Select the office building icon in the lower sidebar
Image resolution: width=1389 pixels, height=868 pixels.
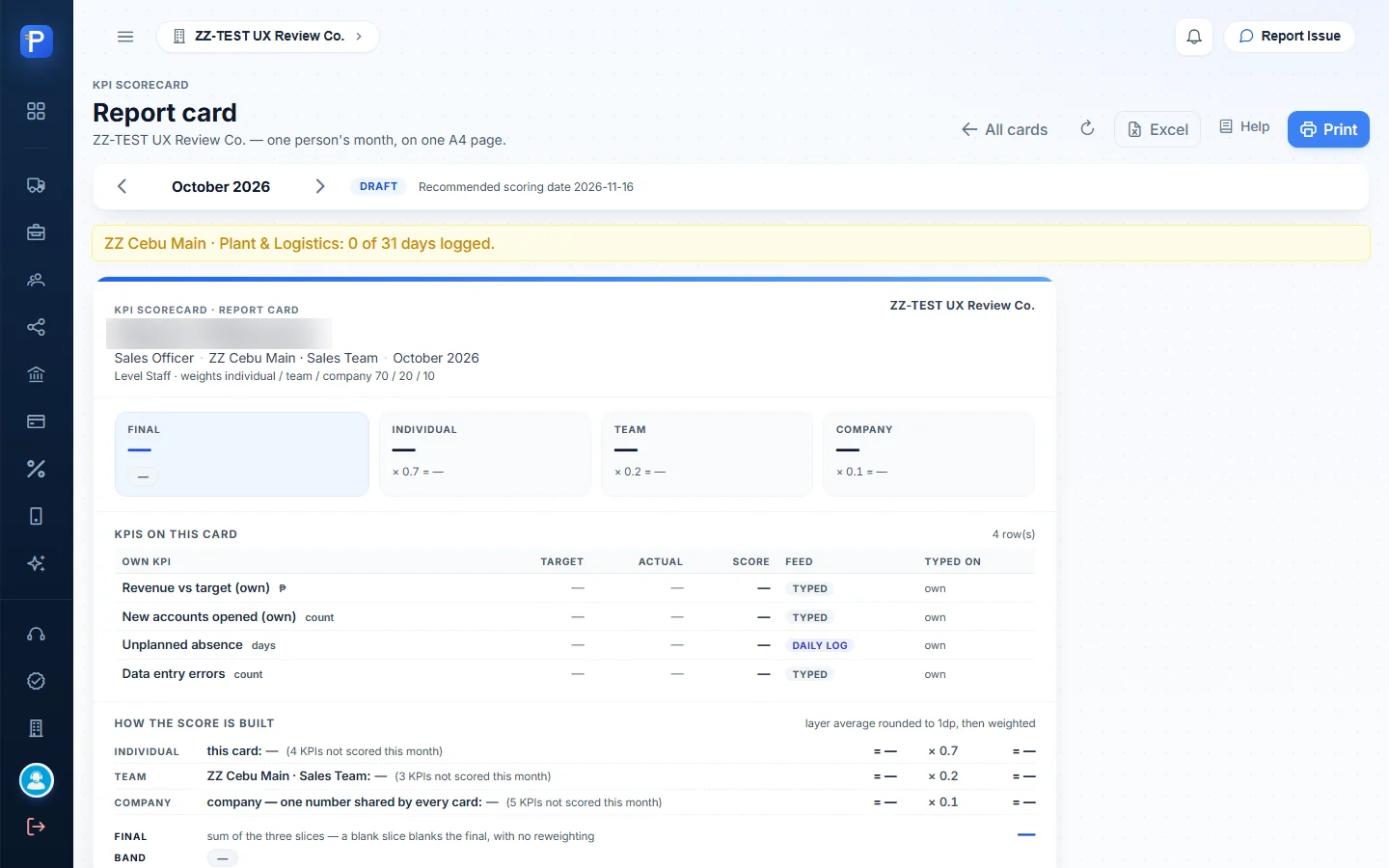tap(37, 728)
